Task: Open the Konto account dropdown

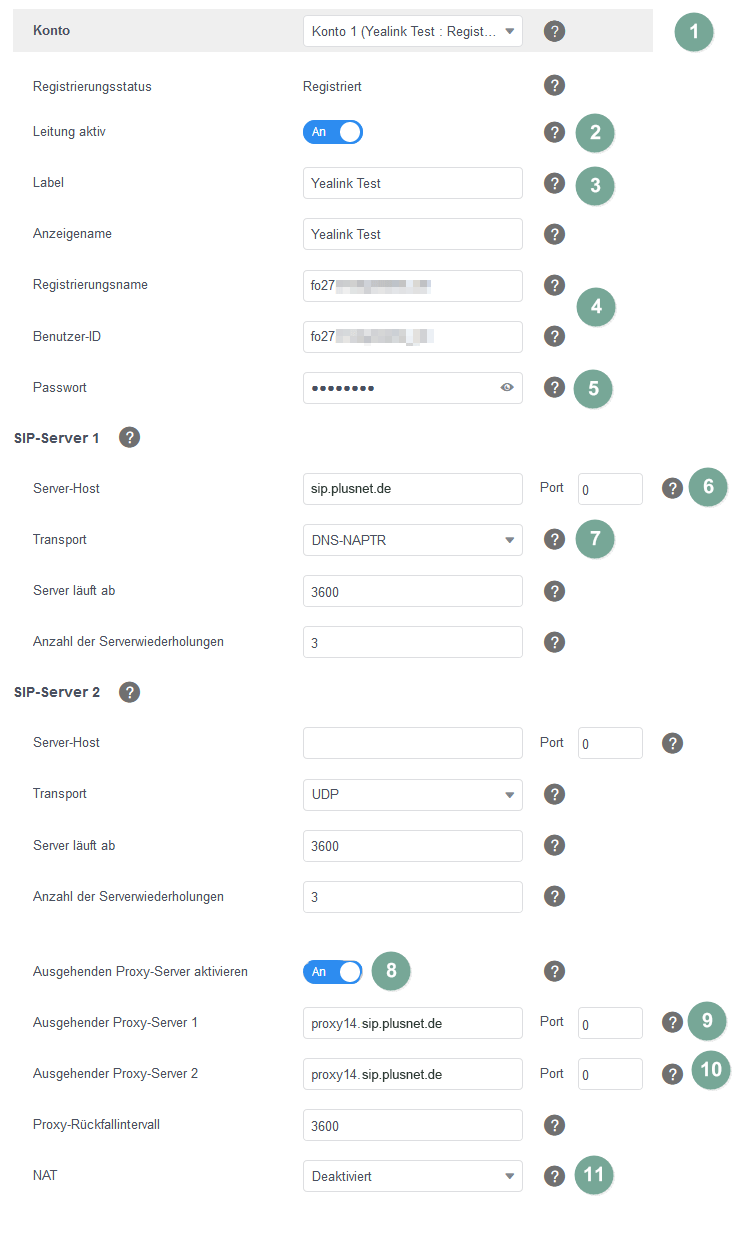Action: 412,31
